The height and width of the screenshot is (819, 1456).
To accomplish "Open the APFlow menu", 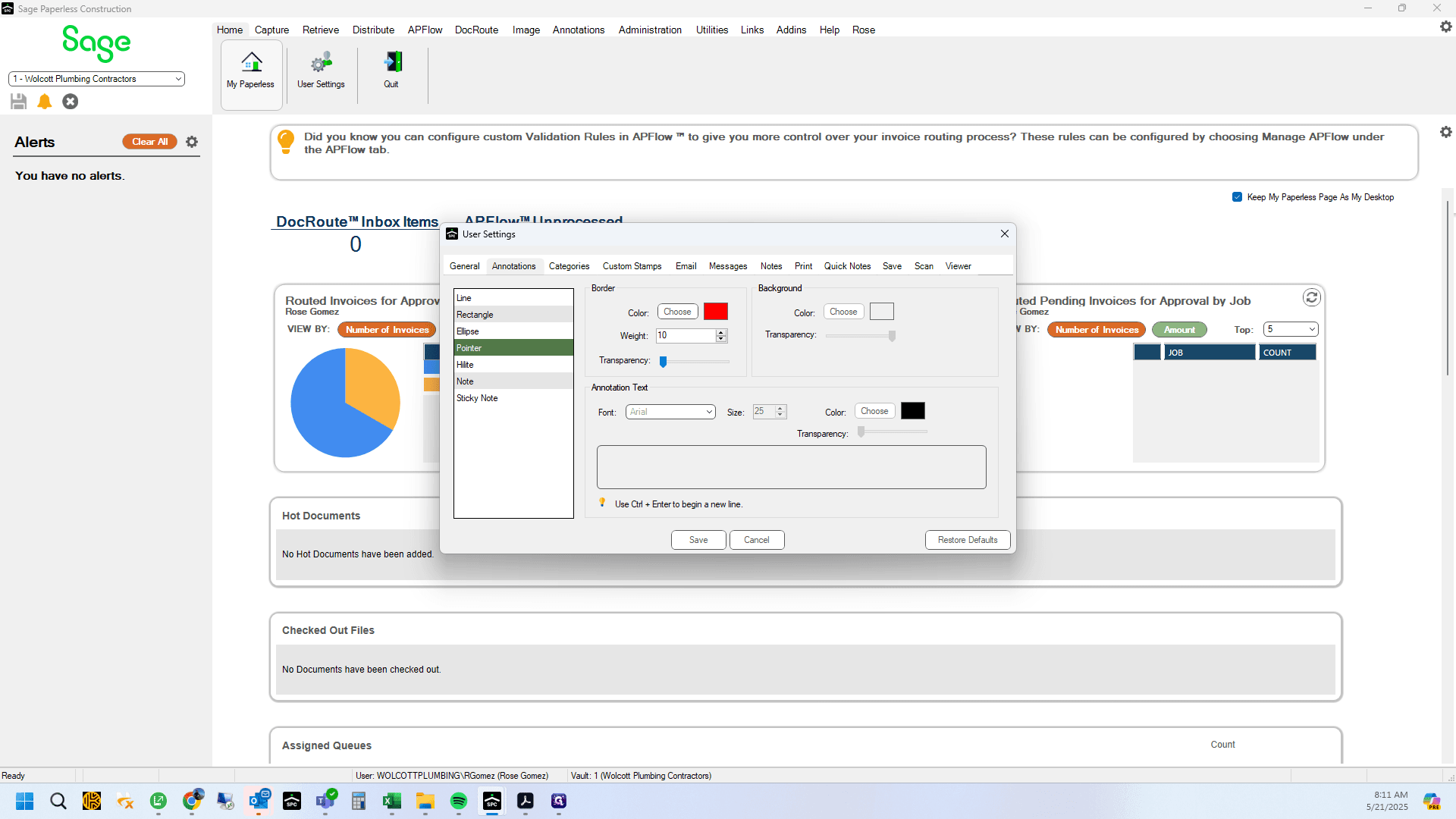I will pyautogui.click(x=425, y=30).
